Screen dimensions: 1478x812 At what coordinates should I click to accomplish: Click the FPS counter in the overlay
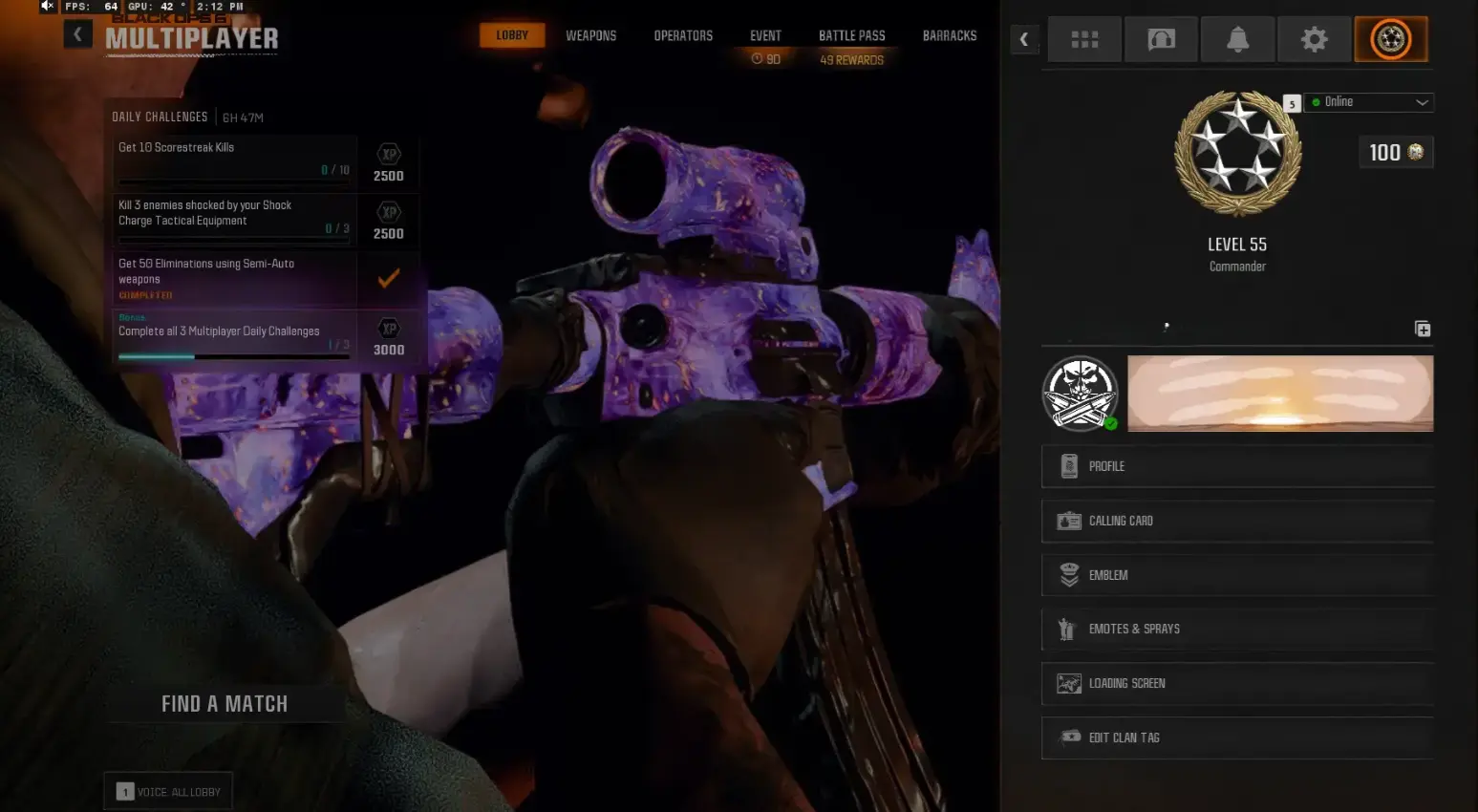[91, 6]
